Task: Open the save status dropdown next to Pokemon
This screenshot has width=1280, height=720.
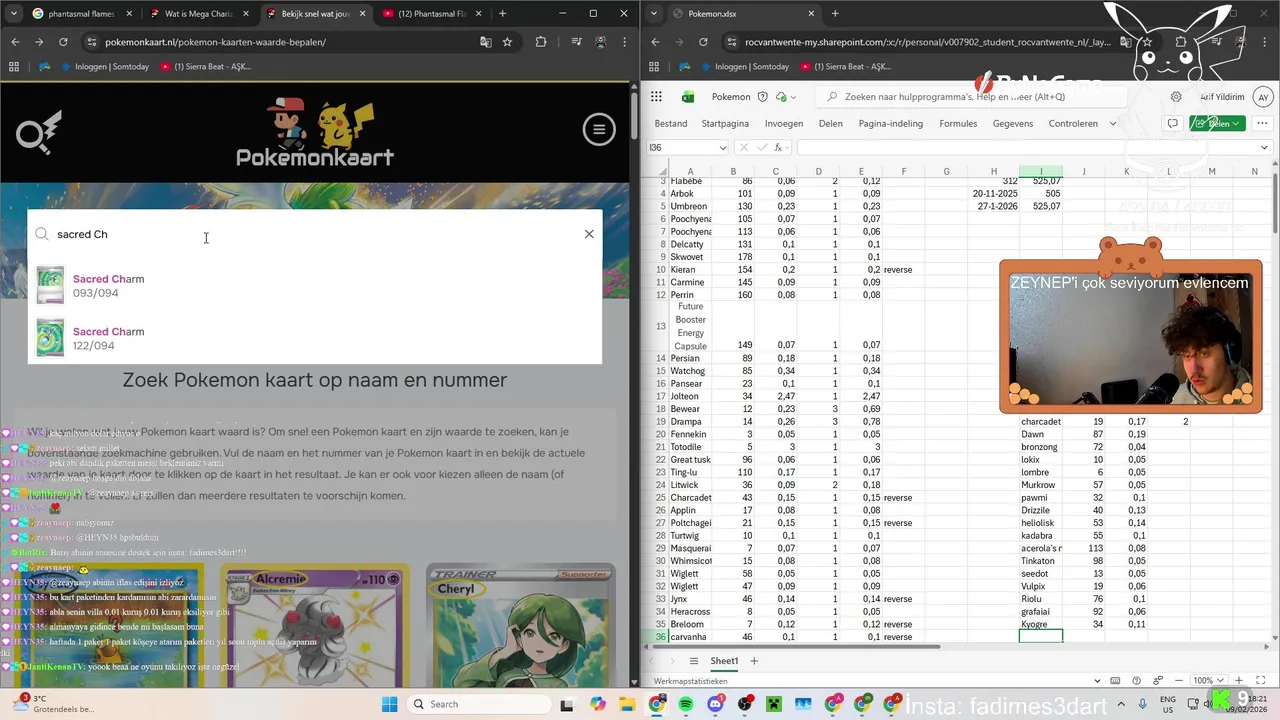Action: [793, 97]
